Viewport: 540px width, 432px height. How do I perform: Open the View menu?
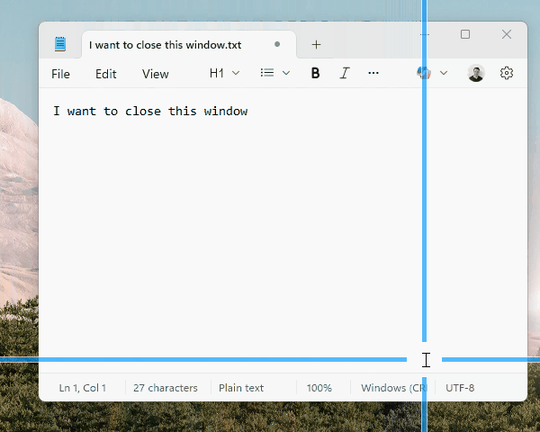155,74
